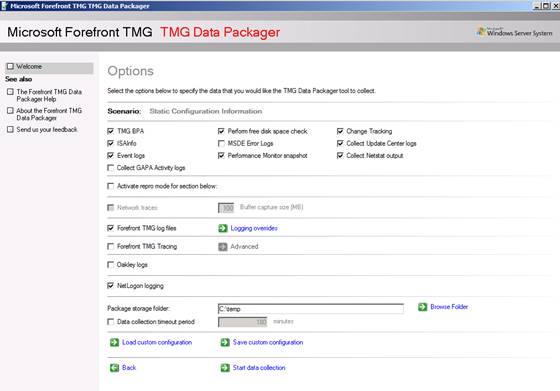560x391 pixels.
Task: Enable Activate repro mode for section below
Action: coord(111,186)
